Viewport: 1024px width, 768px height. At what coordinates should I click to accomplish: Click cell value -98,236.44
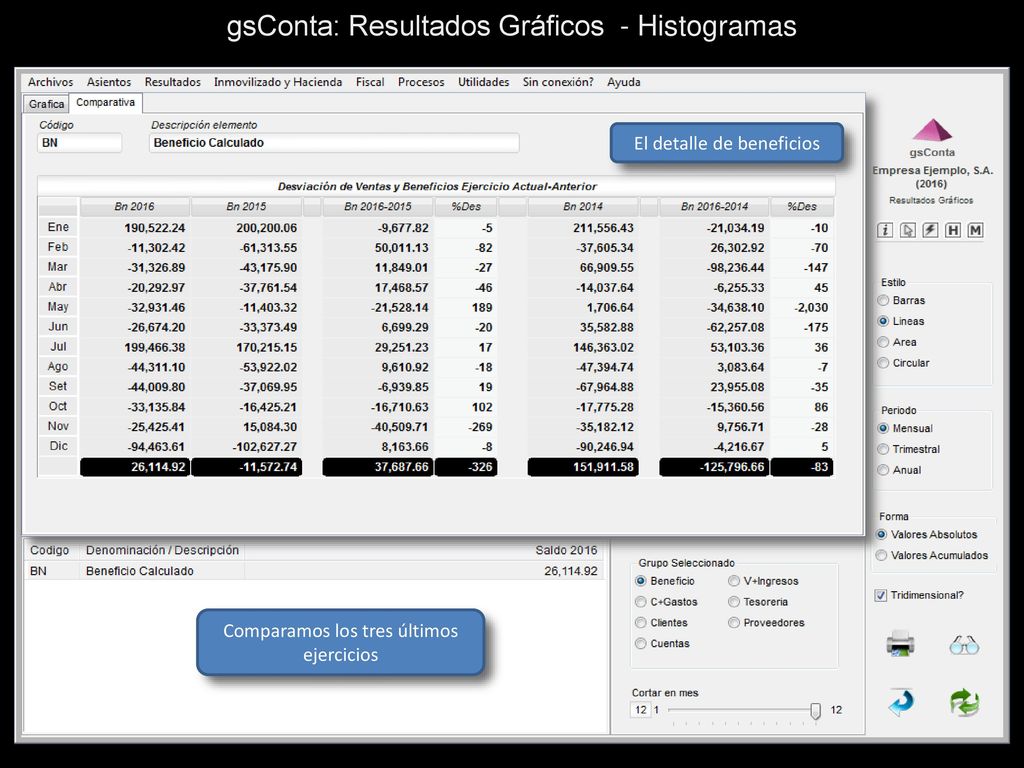[x=735, y=268]
